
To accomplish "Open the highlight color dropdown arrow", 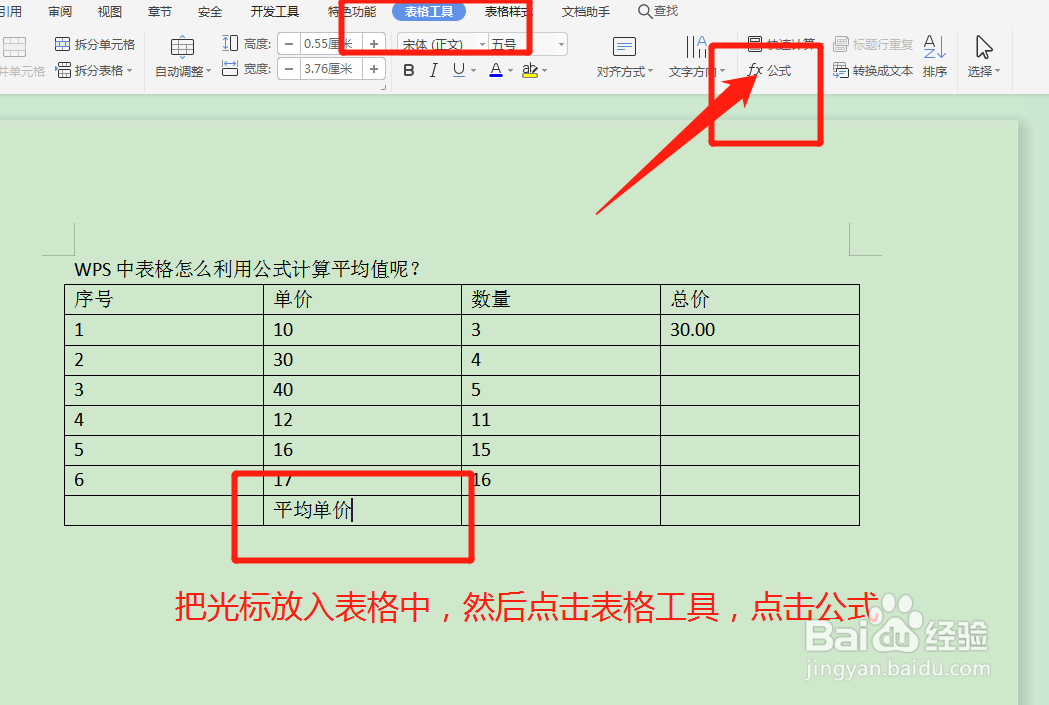I will point(545,70).
